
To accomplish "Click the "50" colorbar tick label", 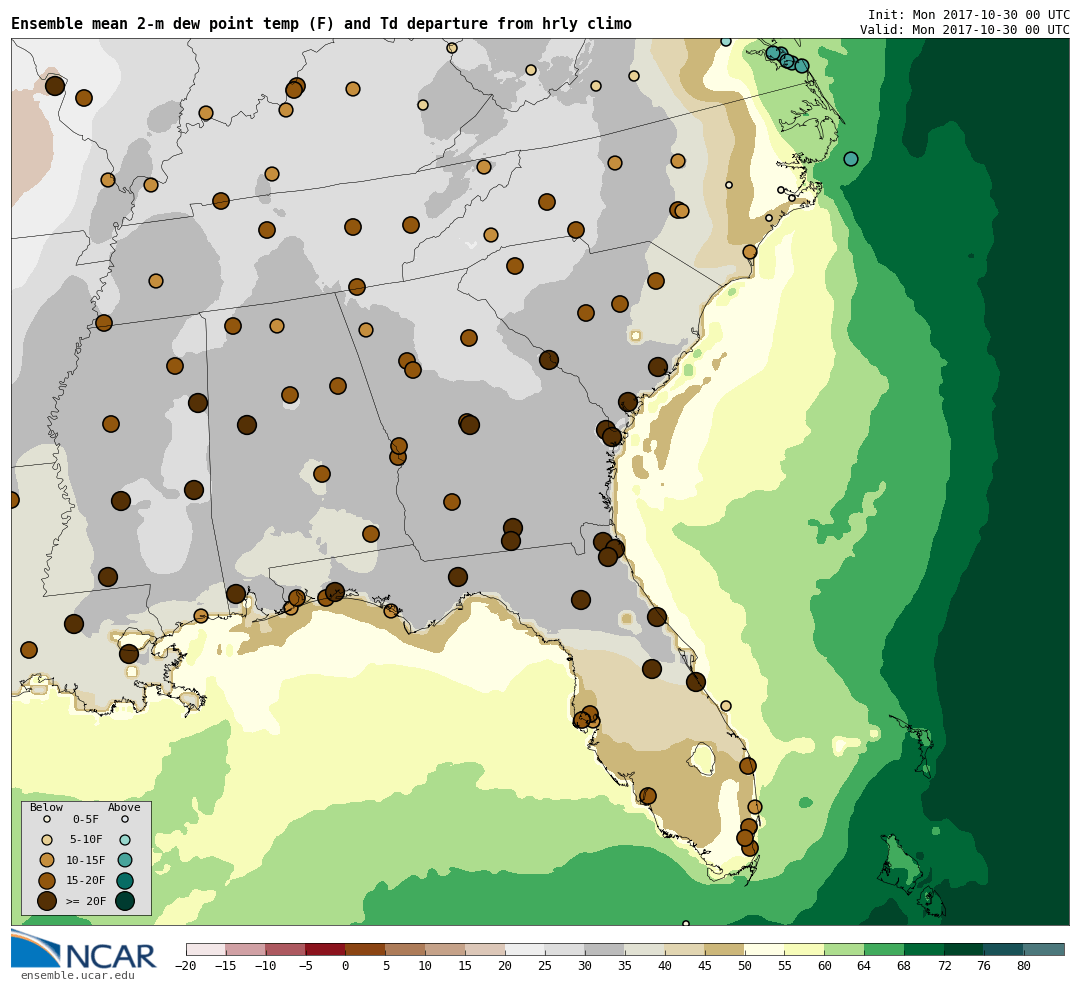I will (x=745, y=966).
